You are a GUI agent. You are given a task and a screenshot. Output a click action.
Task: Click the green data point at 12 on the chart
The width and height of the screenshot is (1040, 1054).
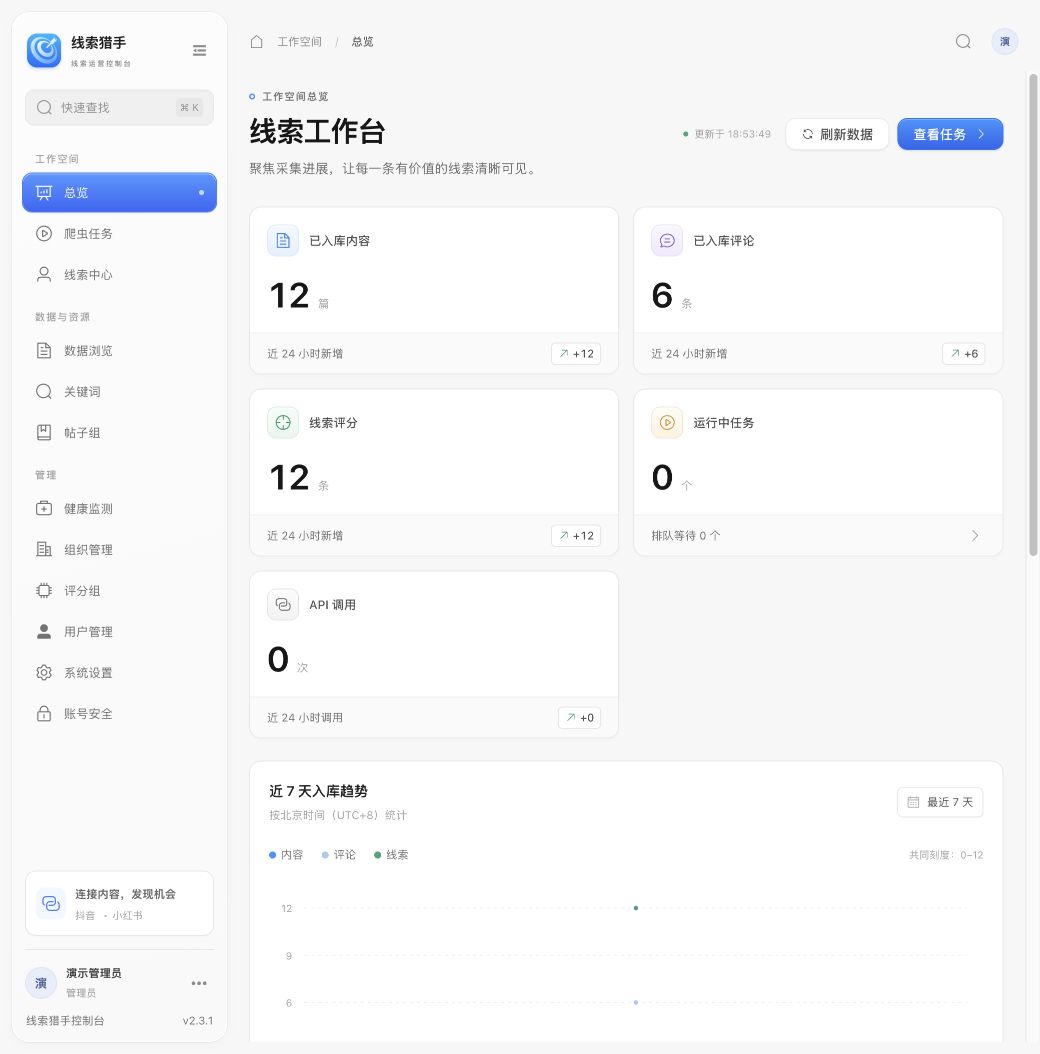[x=636, y=908]
